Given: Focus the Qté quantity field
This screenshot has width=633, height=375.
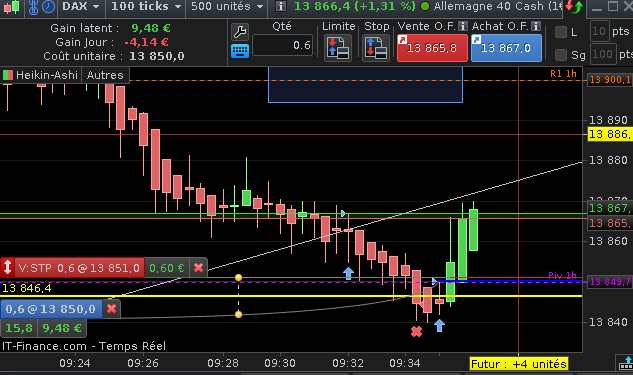Looking at the screenshot, I should click(283, 45).
